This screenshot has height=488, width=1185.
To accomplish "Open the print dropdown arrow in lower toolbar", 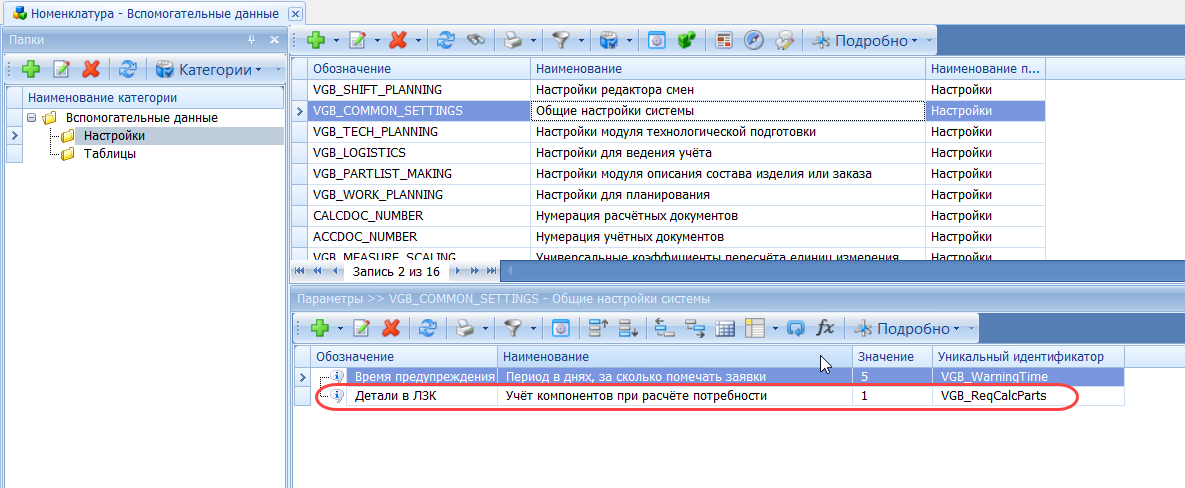I will 484,328.
